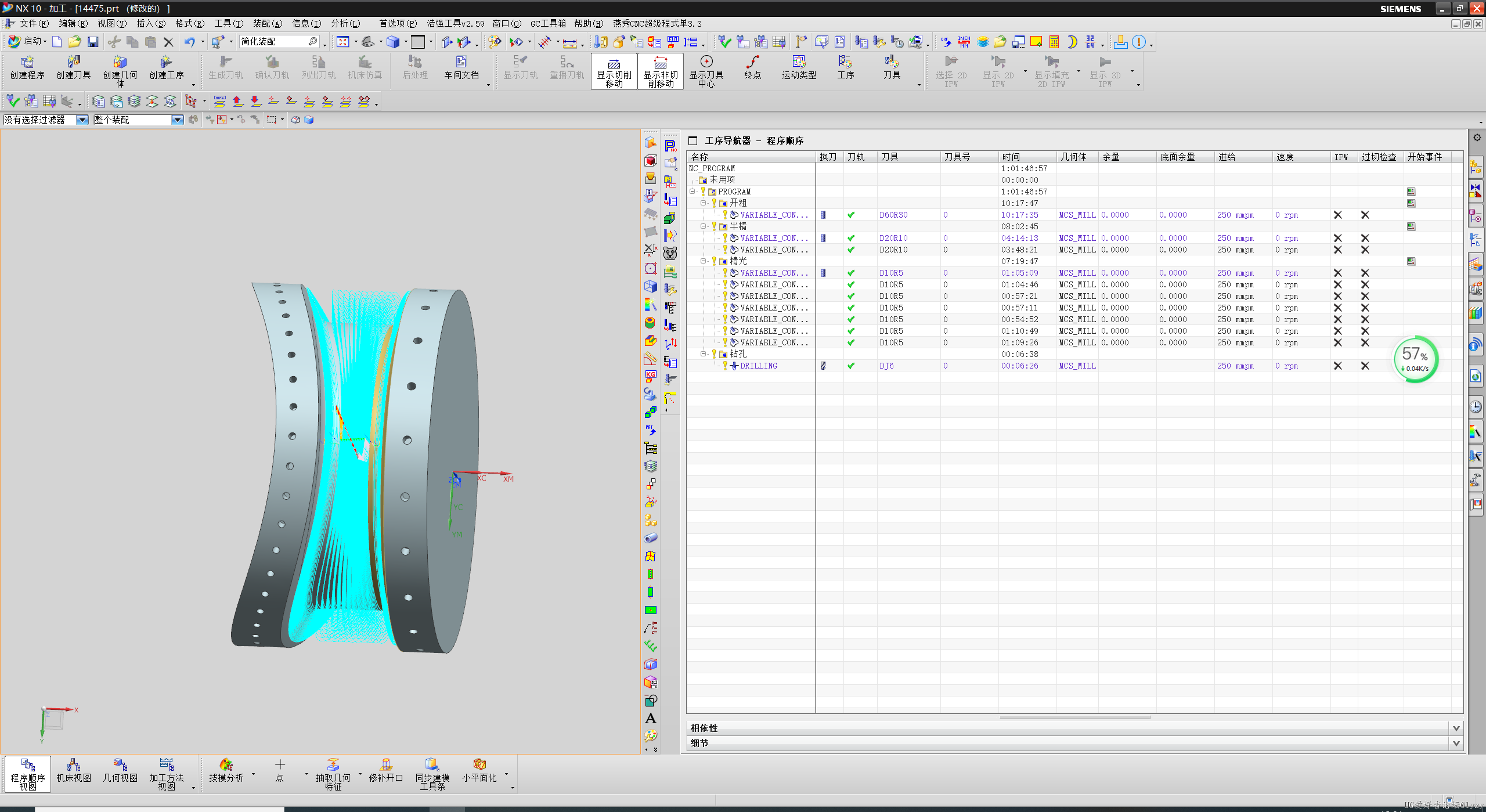Collapse the 钻孔 program group

tap(703, 354)
